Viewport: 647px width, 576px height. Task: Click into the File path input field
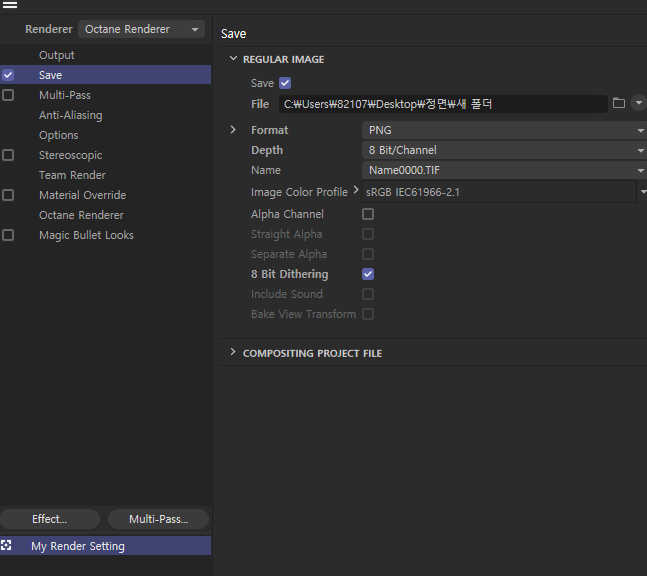click(443, 104)
